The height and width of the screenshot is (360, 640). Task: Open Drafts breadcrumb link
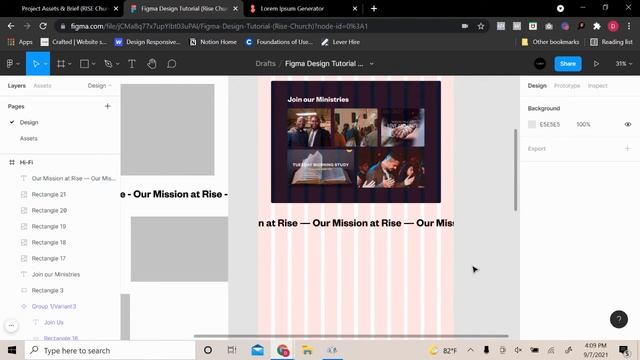tap(265, 64)
